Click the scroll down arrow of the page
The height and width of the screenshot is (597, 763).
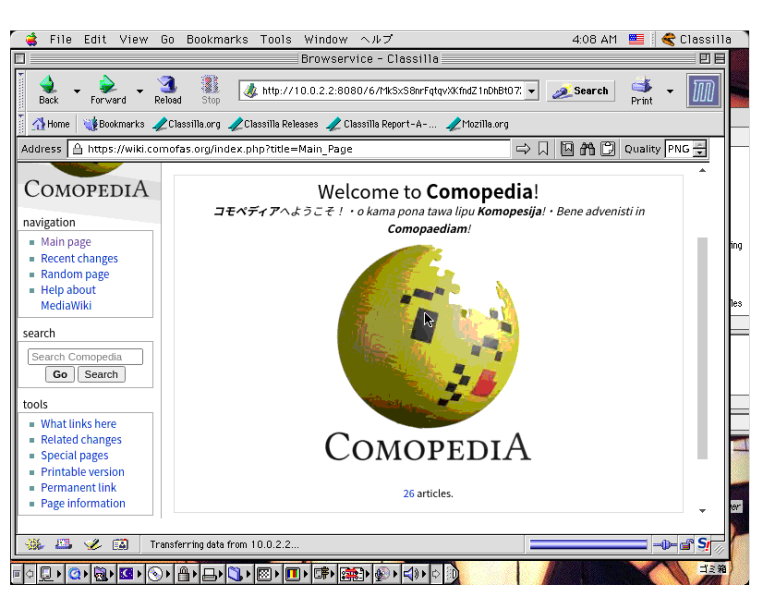(702, 511)
